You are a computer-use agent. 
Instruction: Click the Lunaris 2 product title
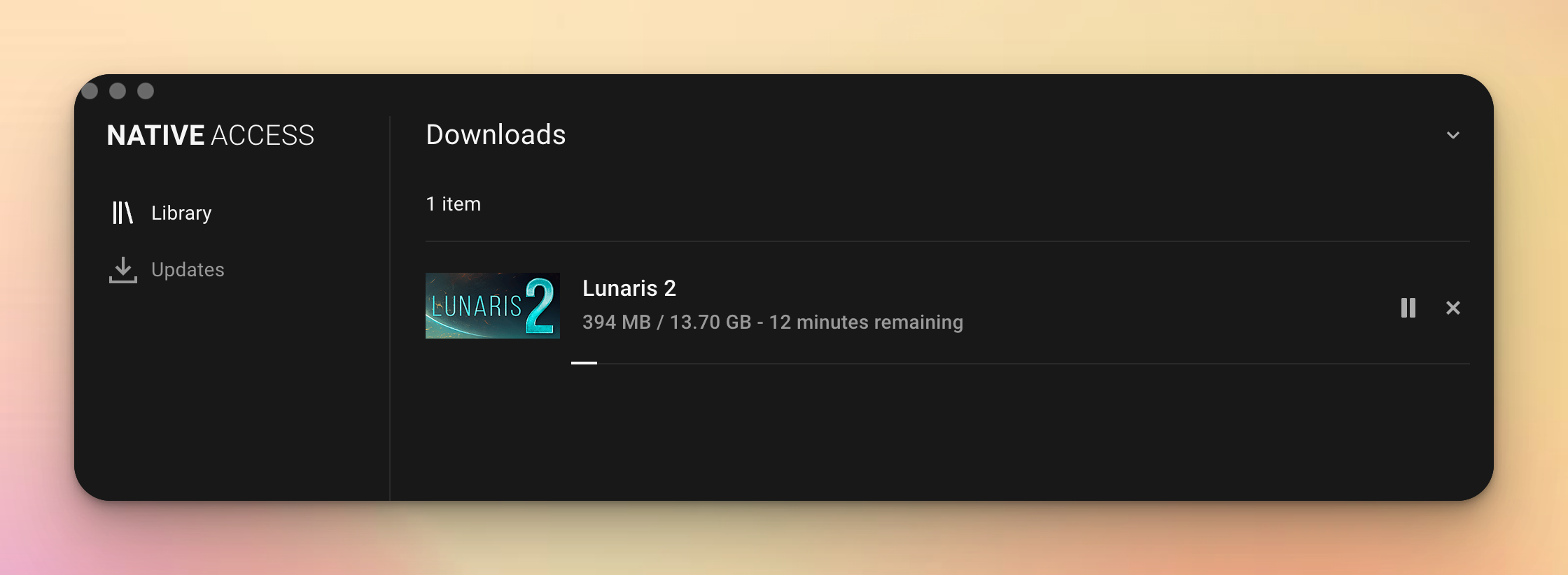[x=629, y=288]
